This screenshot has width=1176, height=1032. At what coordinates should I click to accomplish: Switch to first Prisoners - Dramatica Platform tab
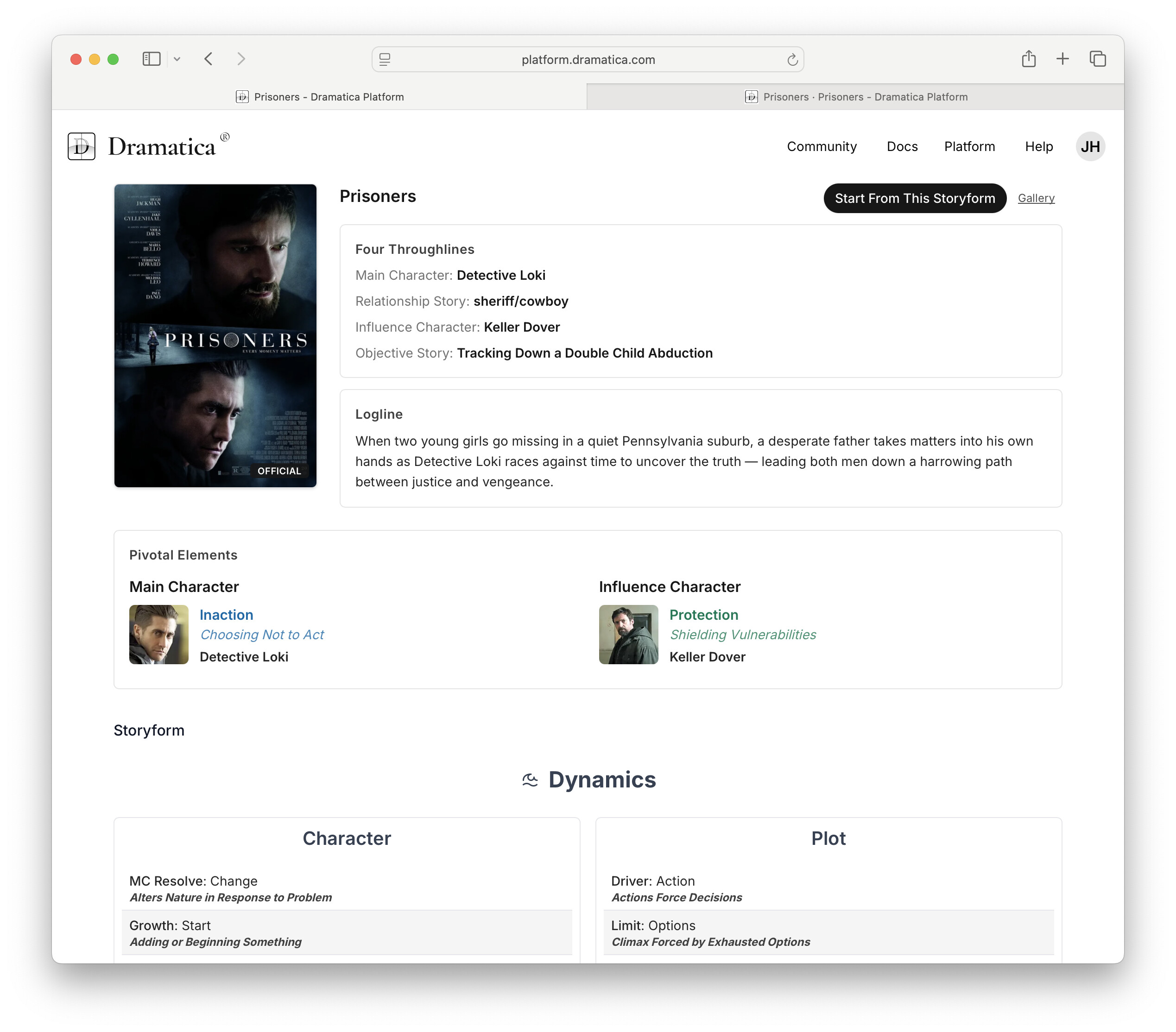(x=320, y=97)
